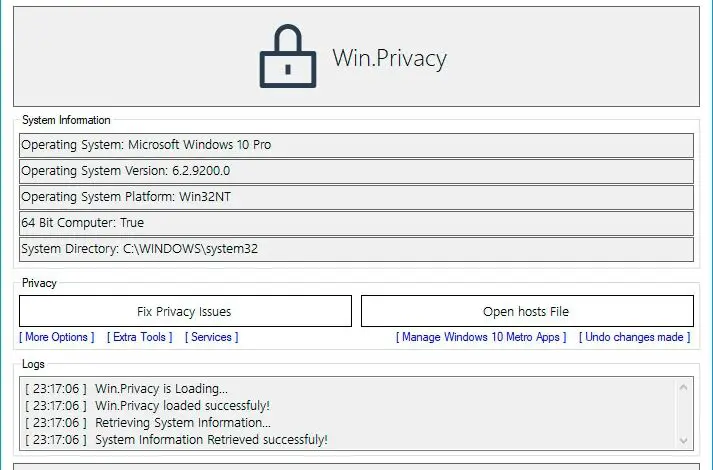Open the Services link
Screen dimensions: 713x470
coord(211,337)
